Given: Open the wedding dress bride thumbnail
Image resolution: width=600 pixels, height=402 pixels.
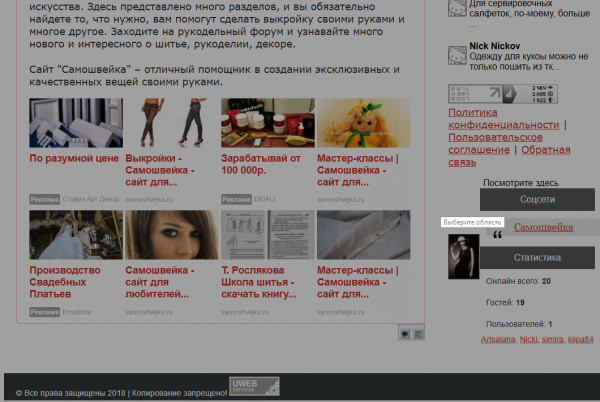Looking at the screenshot, I should pyautogui.click(x=76, y=235).
